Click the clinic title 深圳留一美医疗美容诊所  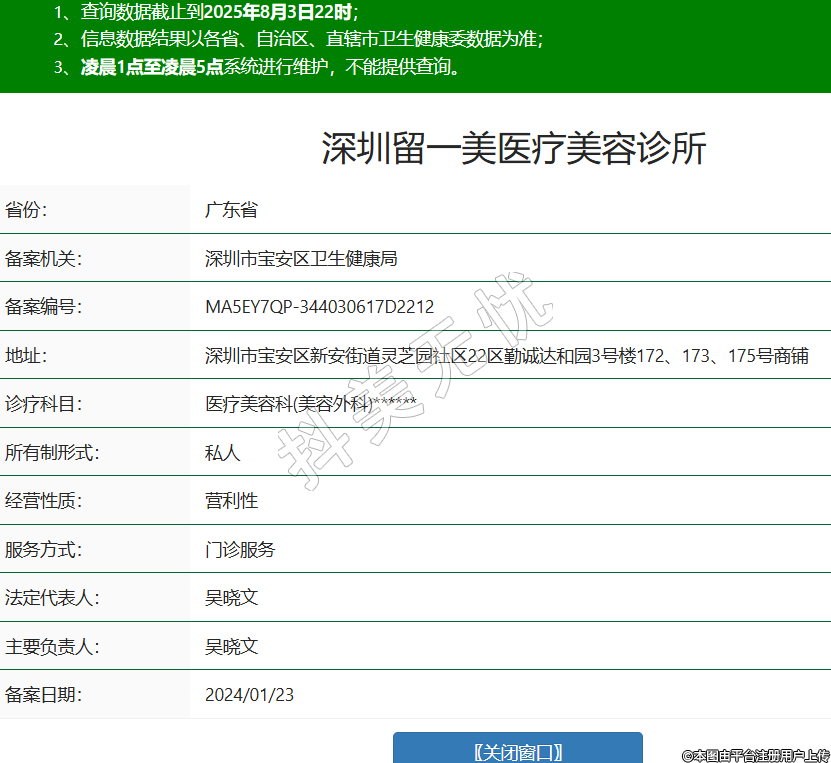(x=514, y=149)
